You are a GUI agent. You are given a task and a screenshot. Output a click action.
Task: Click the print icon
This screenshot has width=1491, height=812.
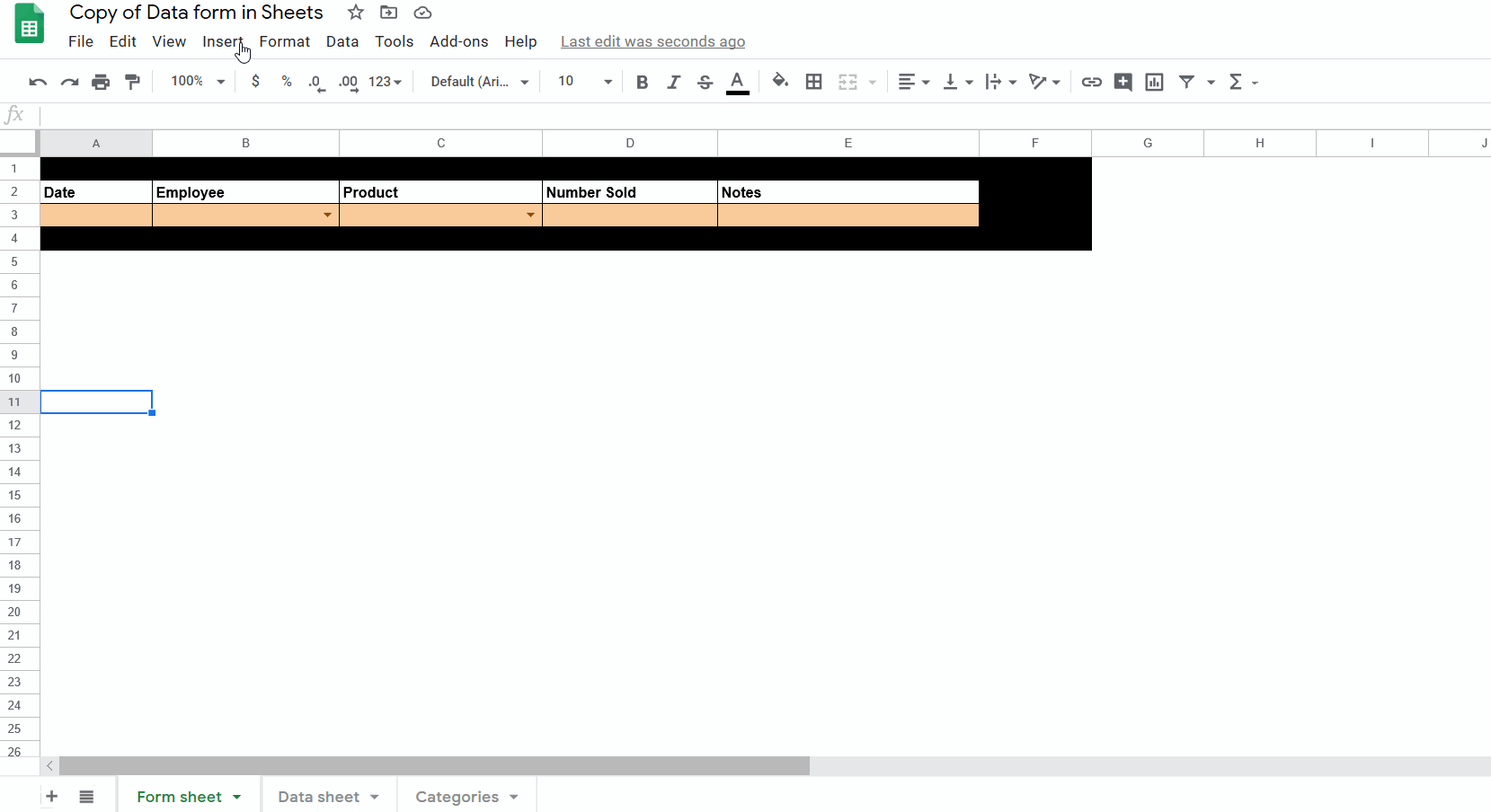point(101,82)
